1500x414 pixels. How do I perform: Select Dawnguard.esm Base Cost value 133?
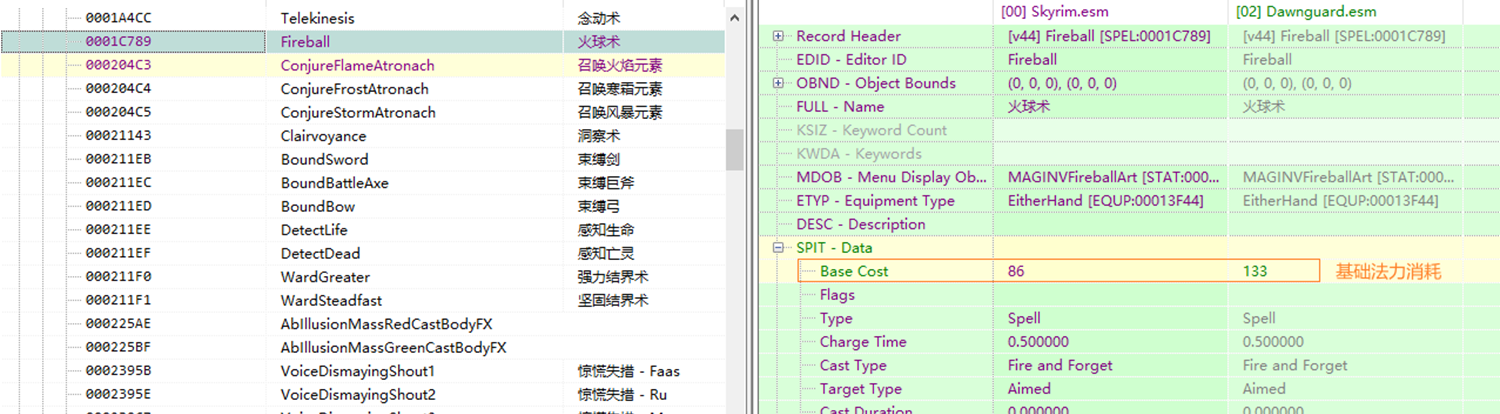click(x=1255, y=271)
